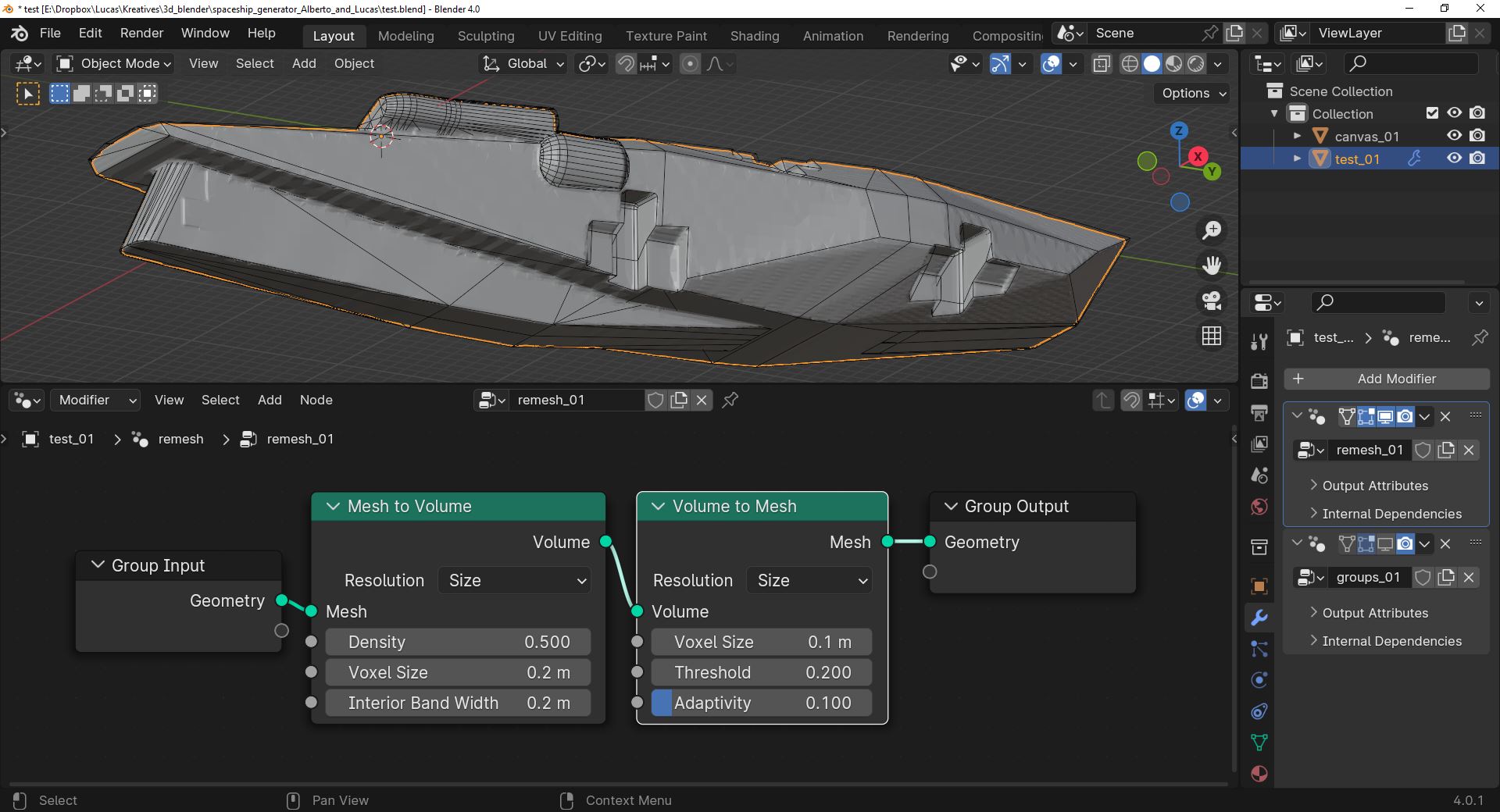Screen dimensions: 1500x812
Task: Switch to Render Properties tab
Action: 1259,382
